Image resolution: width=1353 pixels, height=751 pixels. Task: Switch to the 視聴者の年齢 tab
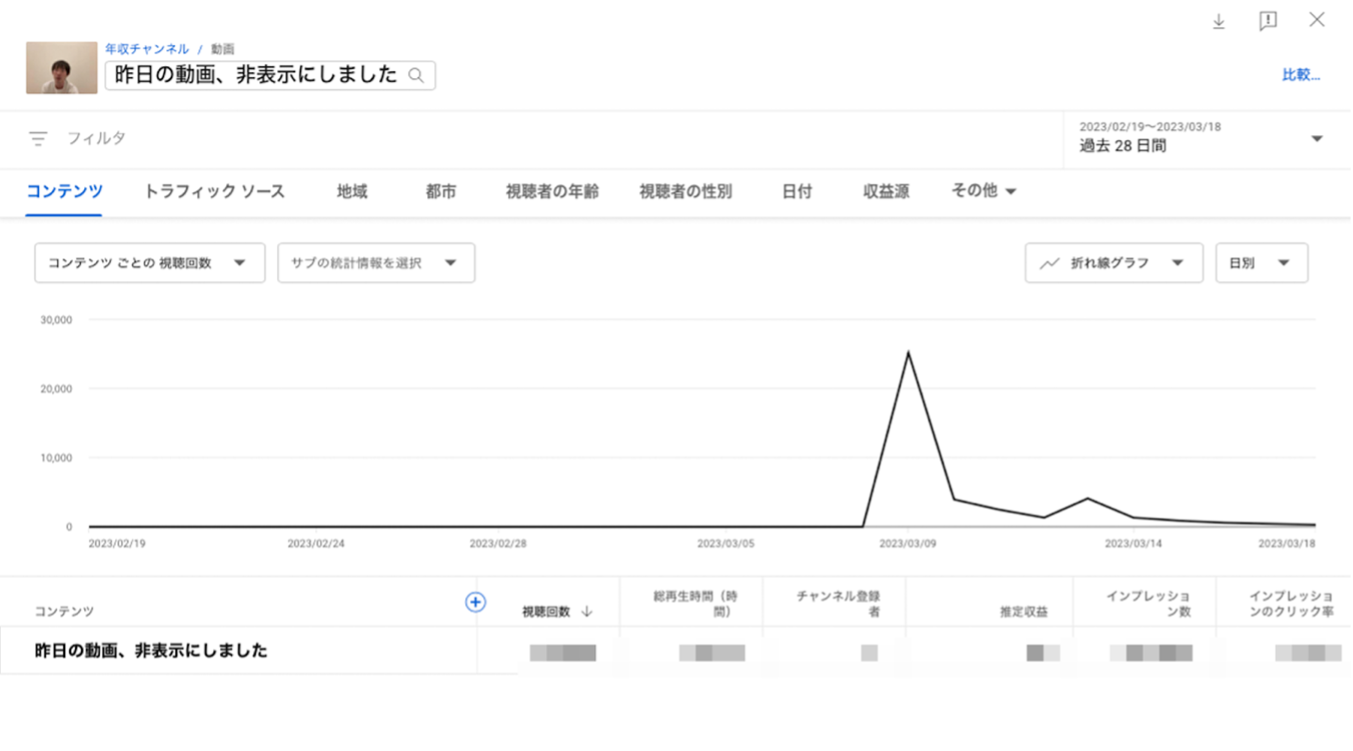552,191
